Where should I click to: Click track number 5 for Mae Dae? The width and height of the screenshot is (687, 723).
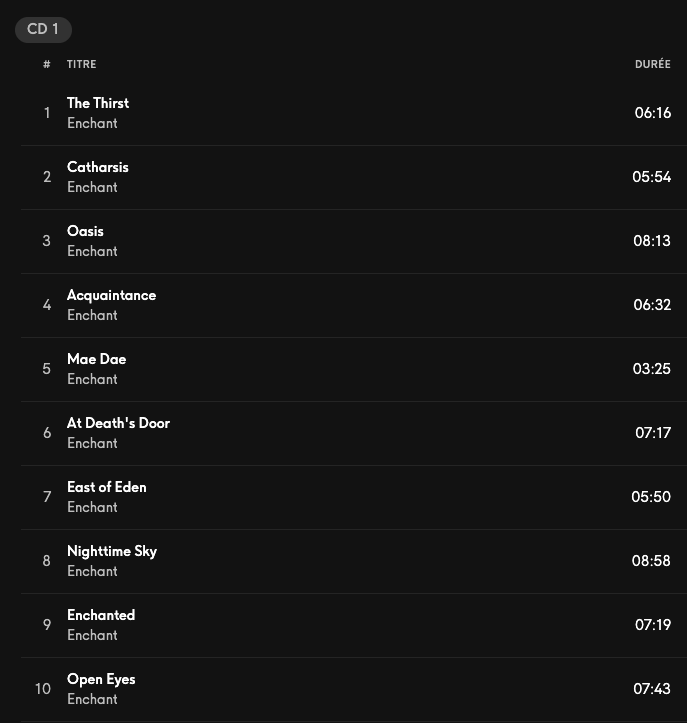(x=46, y=369)
